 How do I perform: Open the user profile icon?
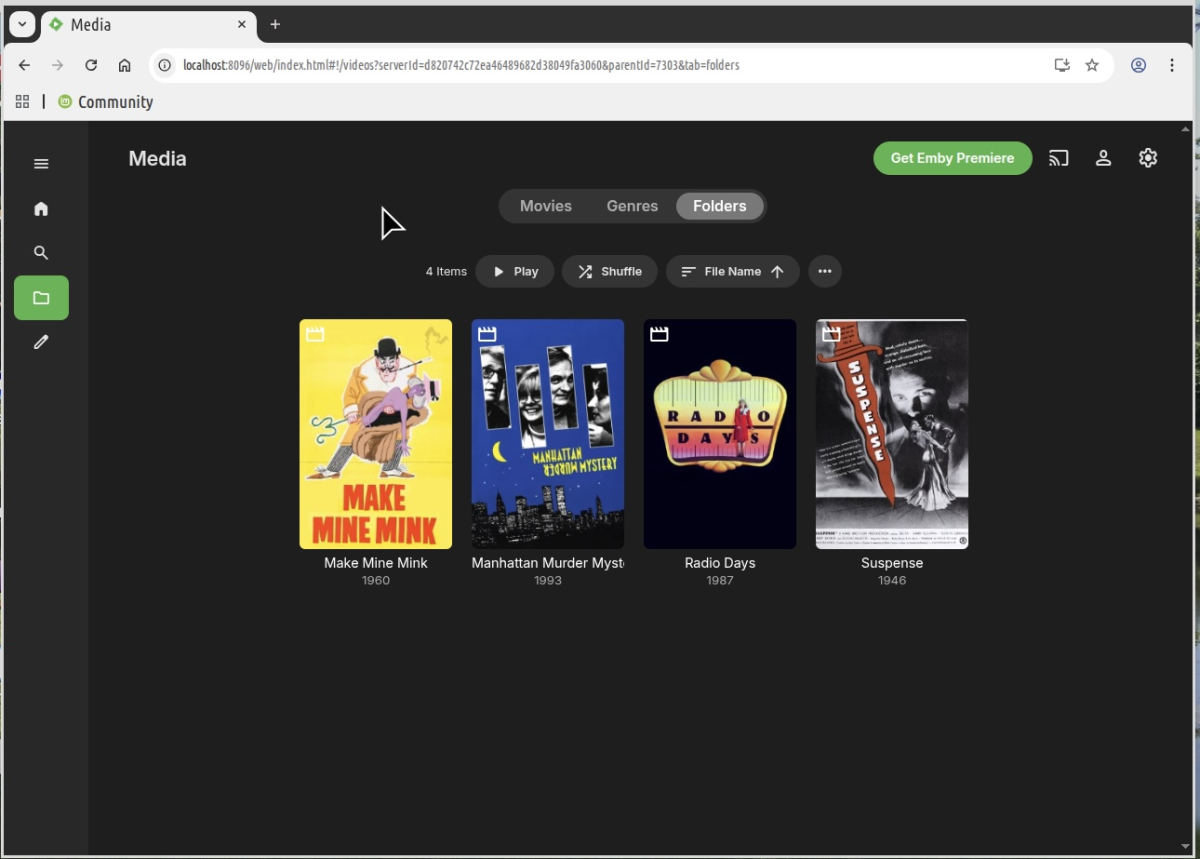click(x=1103, y=158)
